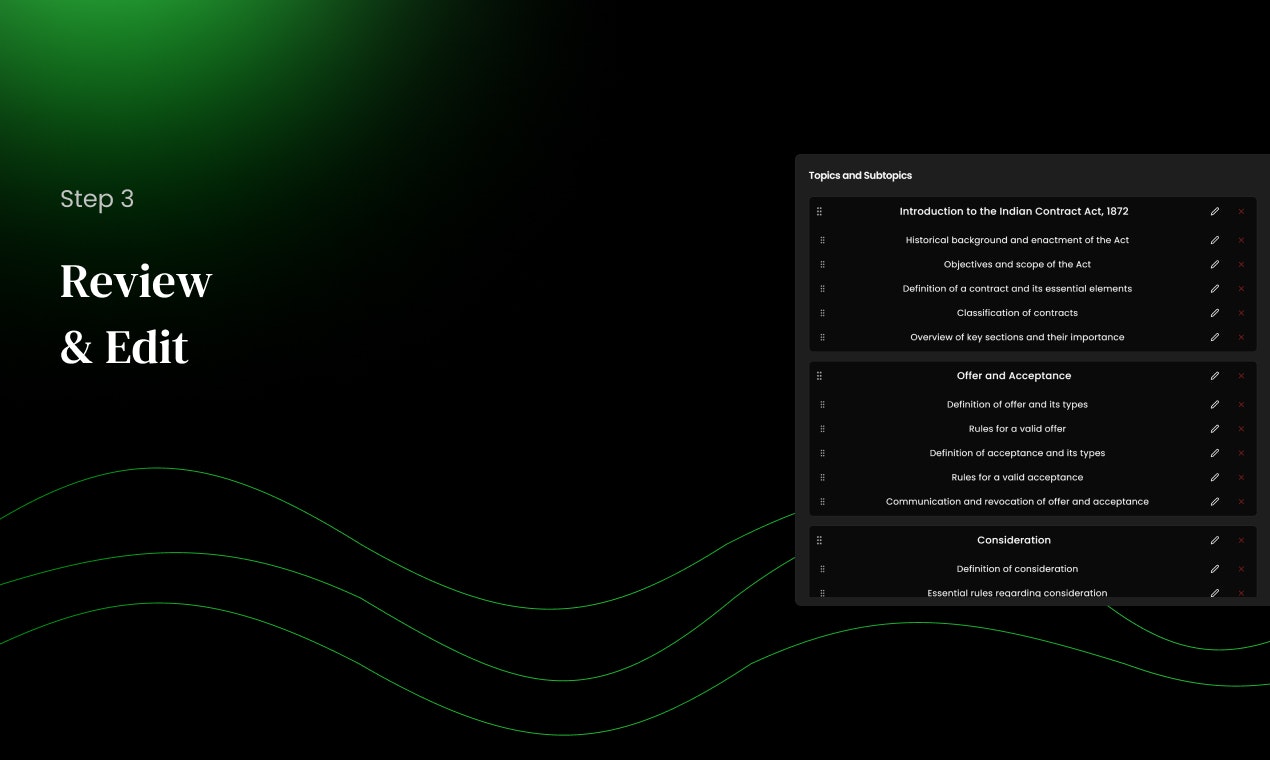Edit 'Definition of acceptance and its types'
The height and width of the screenshot is (760, 1270).
(x=1215, y=453)
